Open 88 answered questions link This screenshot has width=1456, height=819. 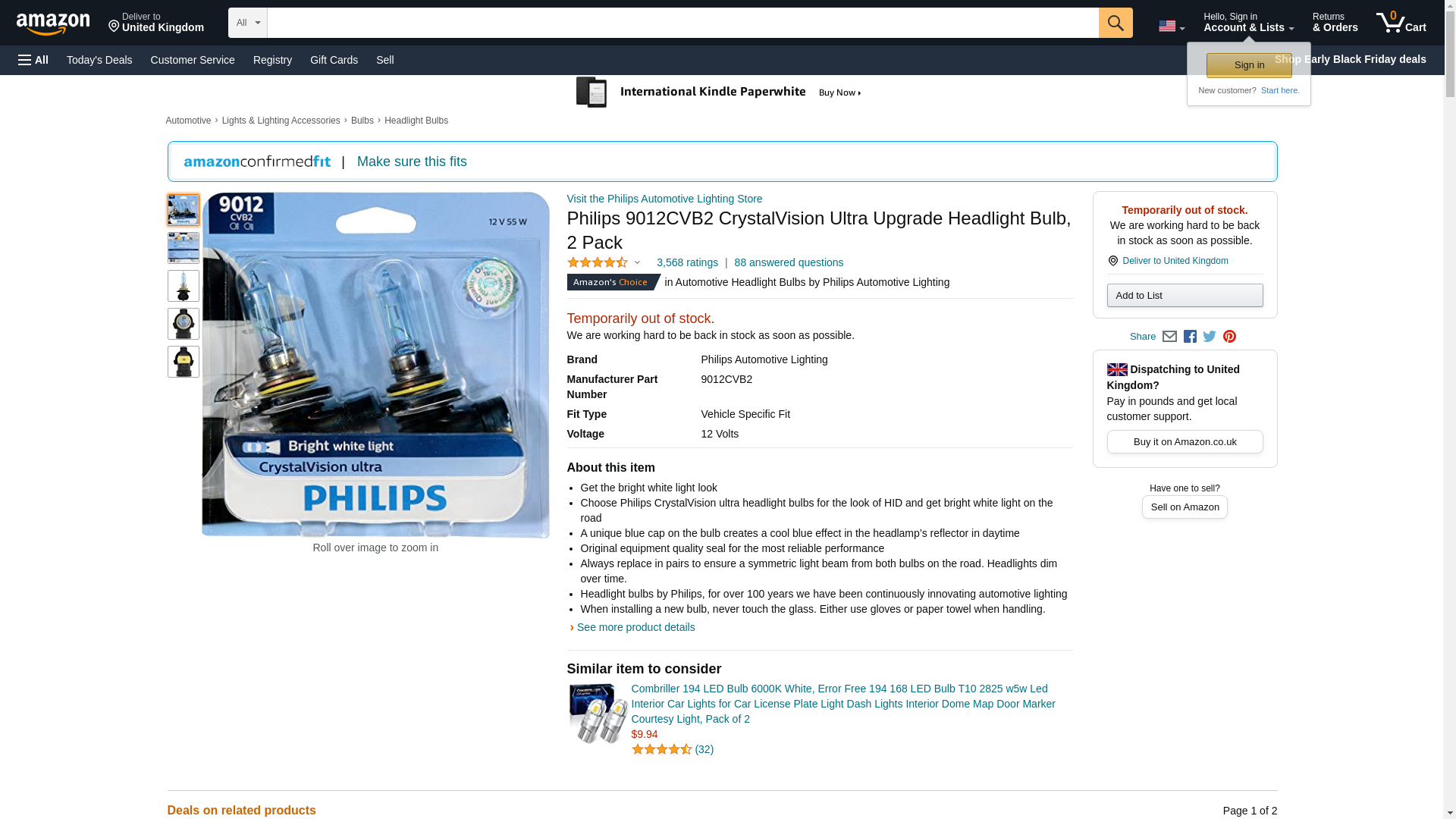coord(789,262)
